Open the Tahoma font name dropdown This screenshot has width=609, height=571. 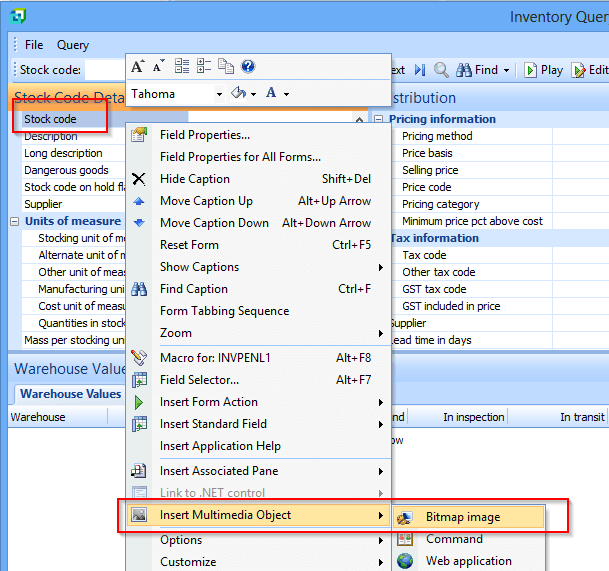(219, 94)
